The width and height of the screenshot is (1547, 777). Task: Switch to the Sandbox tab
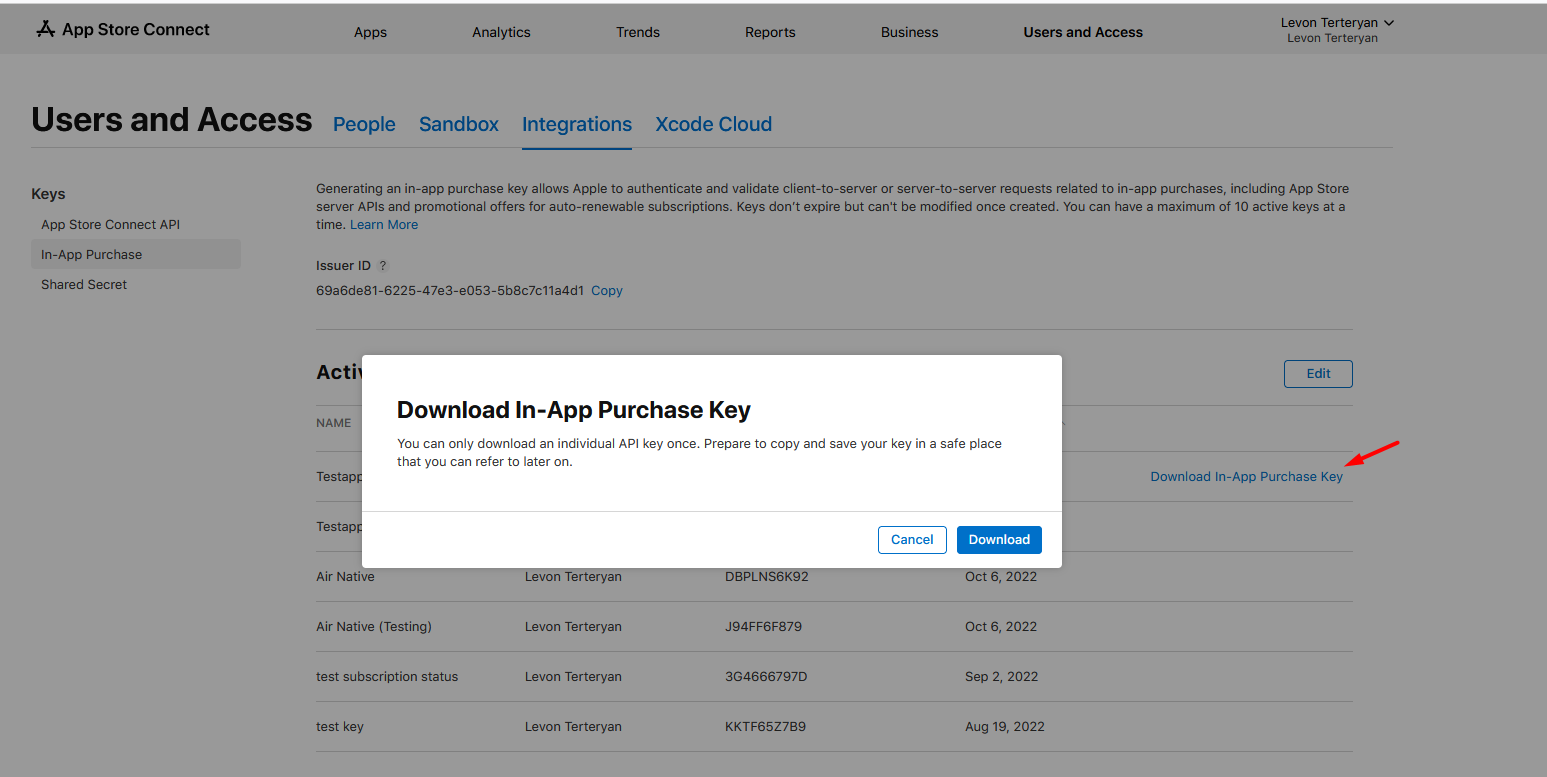(459, 124)
